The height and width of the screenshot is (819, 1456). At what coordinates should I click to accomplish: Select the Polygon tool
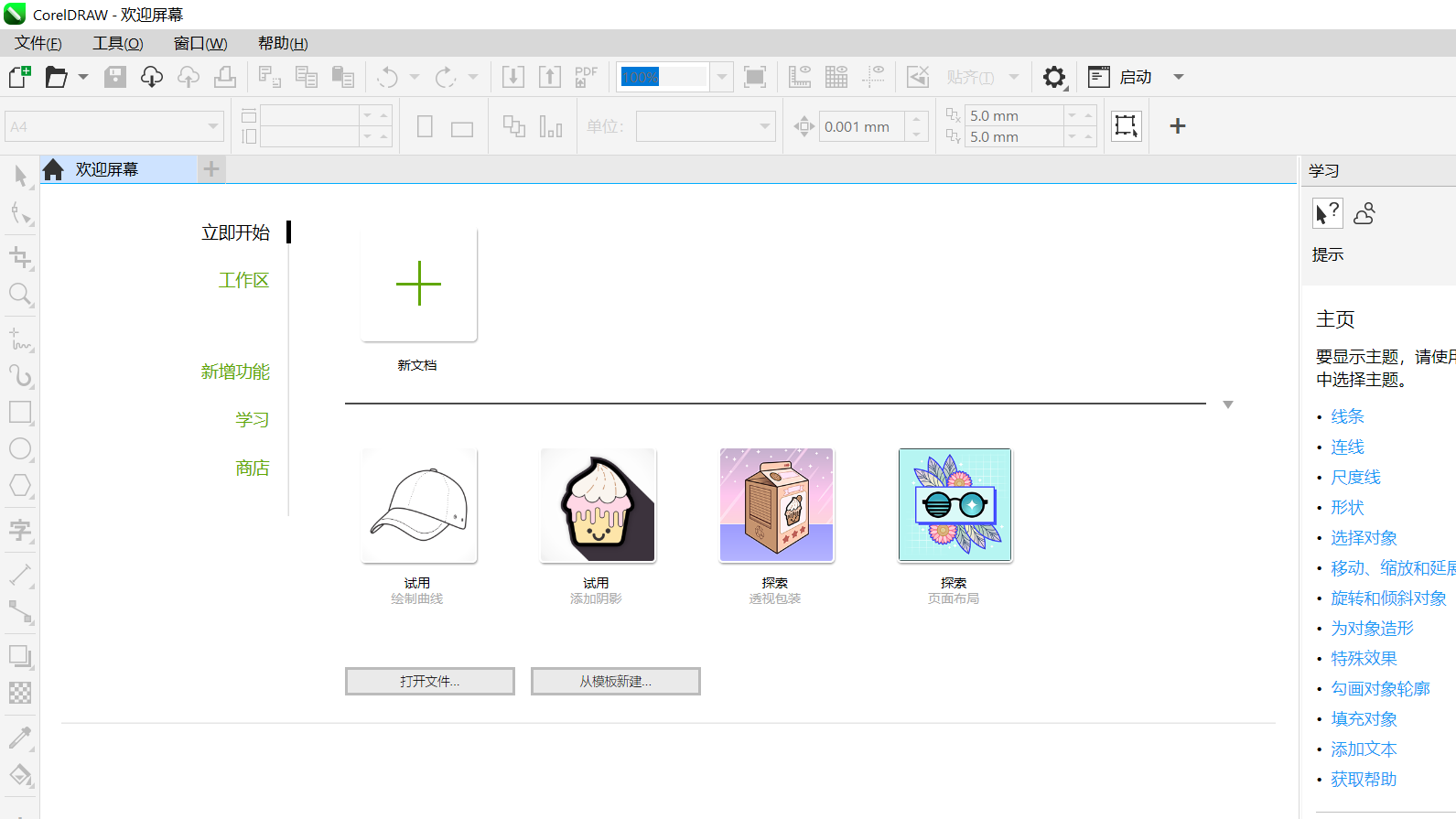pos(20,485)
